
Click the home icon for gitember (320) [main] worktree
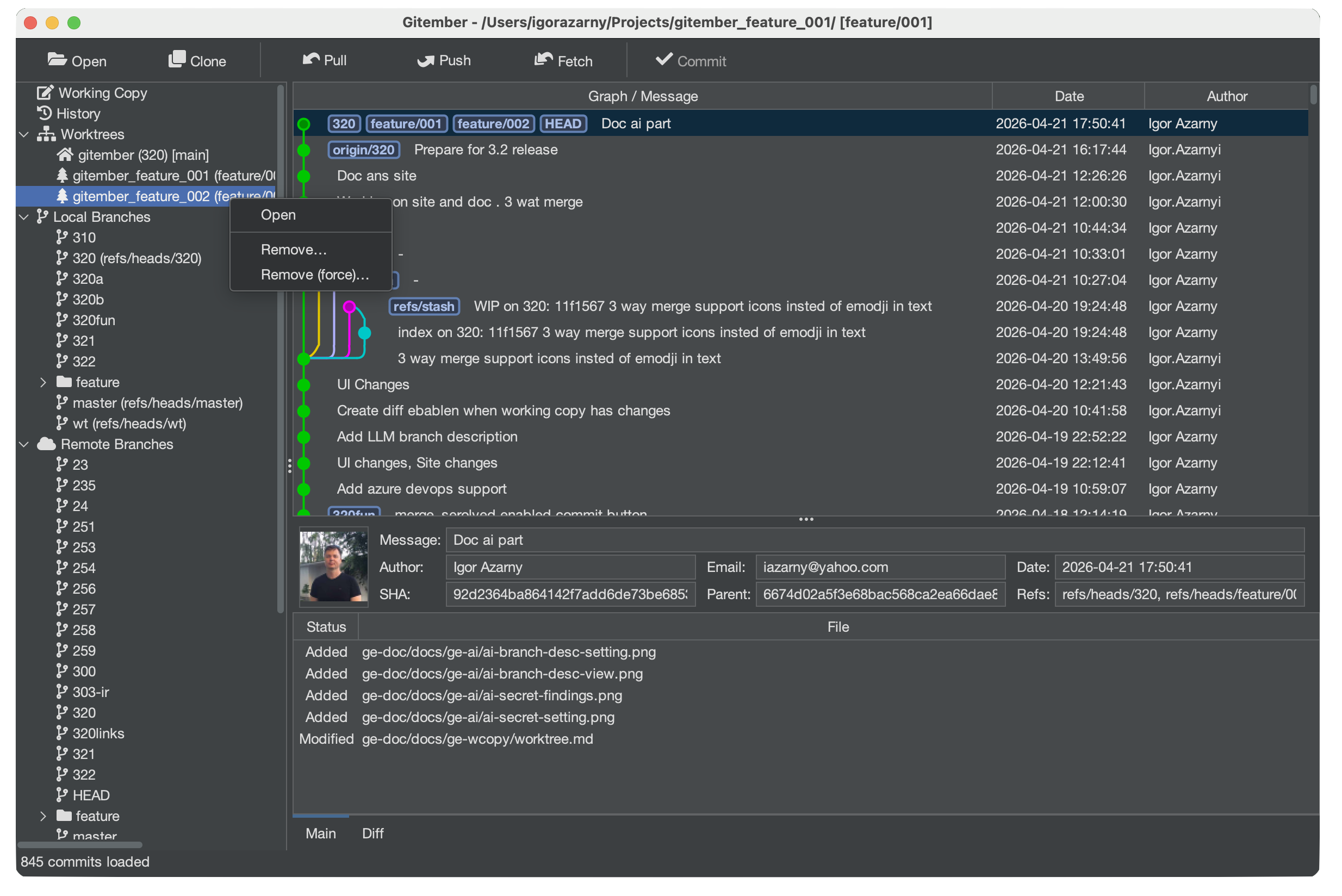(x=65, y=154)
